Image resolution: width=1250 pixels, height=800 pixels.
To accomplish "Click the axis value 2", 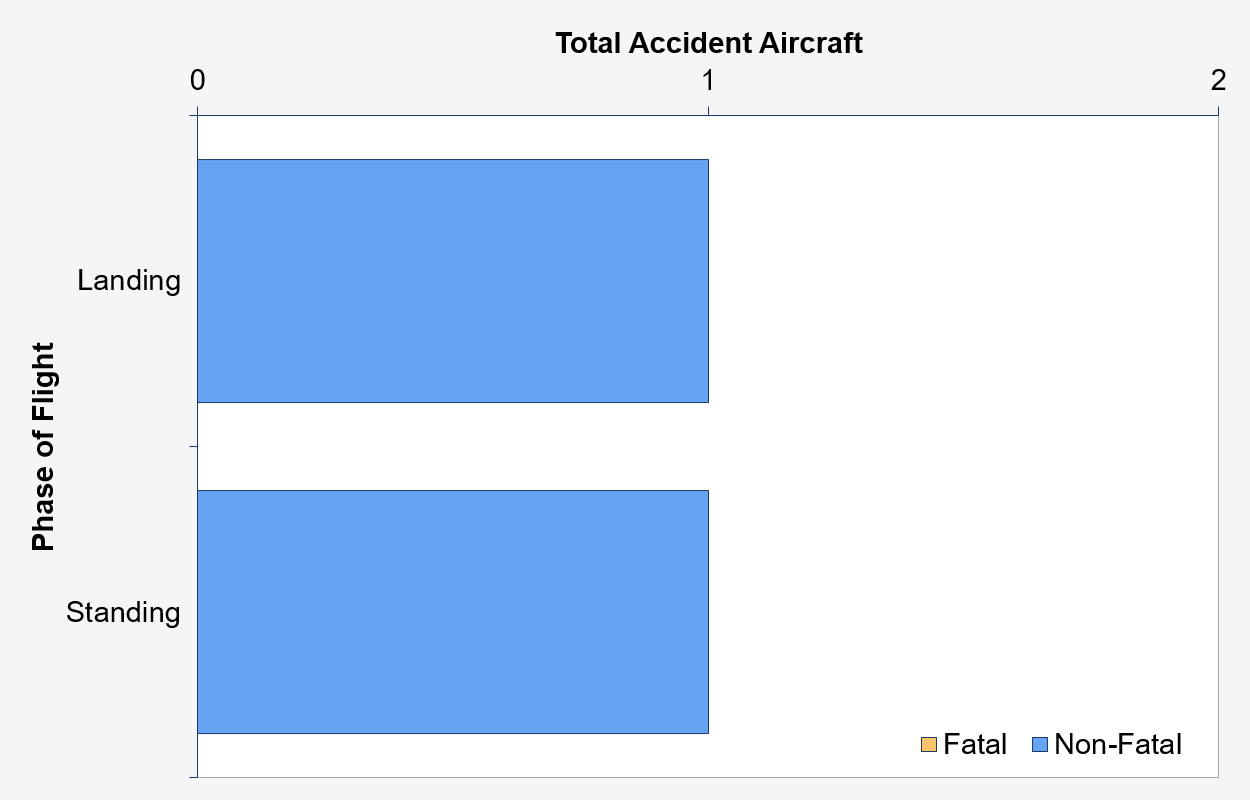I will click(1218, 80).
